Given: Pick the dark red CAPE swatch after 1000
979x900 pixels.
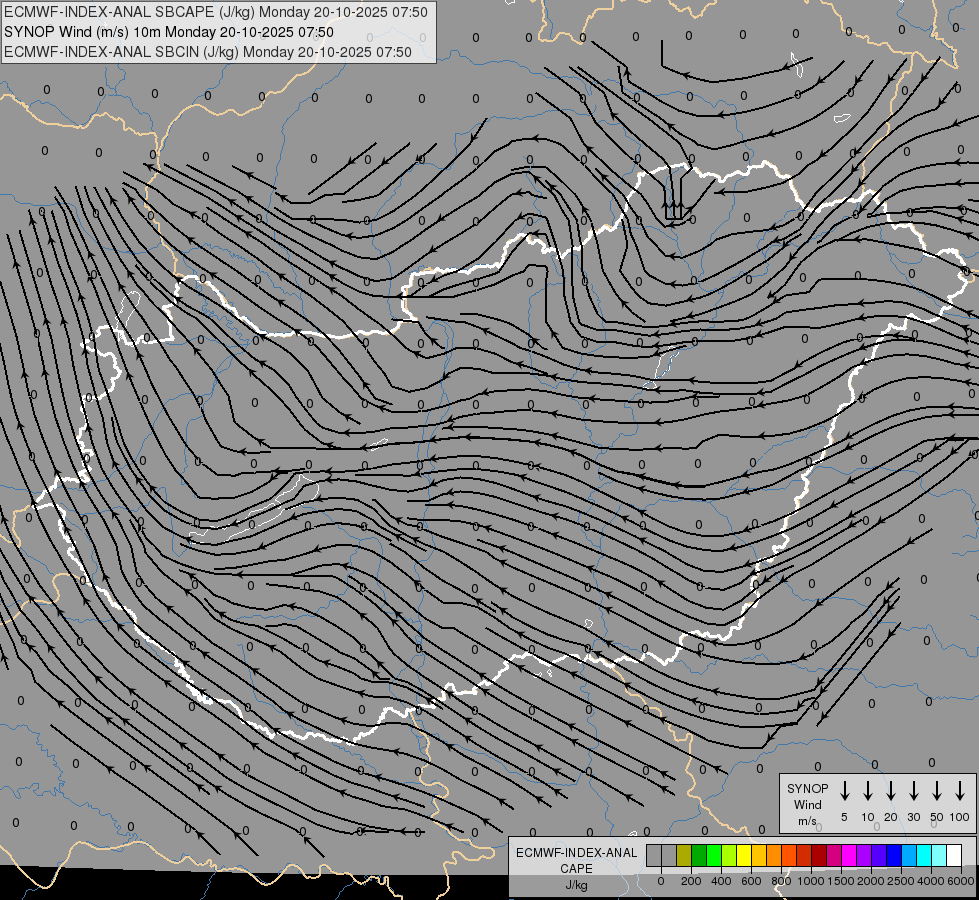Looking at the screenshot, I should (x=819, y=856).
